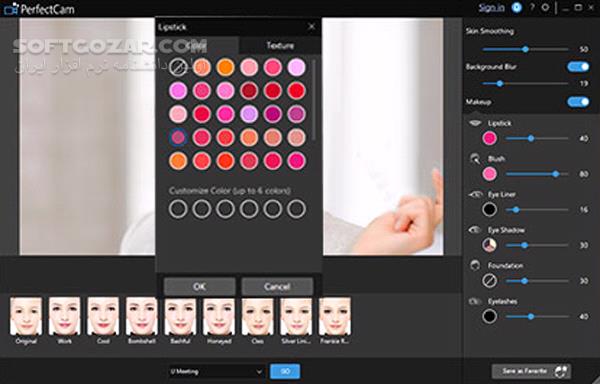Open the Eye Shadow color palette

click(489, 245)
